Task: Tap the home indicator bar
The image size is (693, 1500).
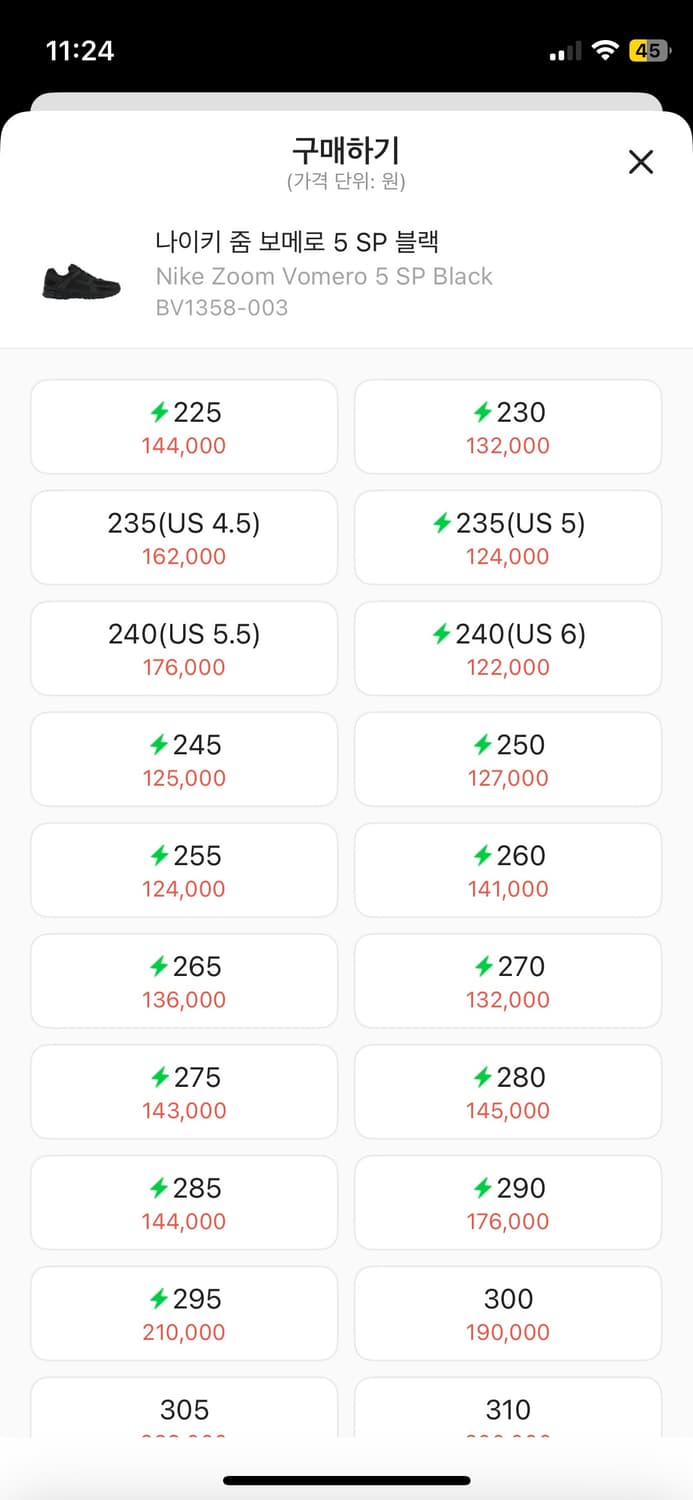Action: [x=346, y=1480]
